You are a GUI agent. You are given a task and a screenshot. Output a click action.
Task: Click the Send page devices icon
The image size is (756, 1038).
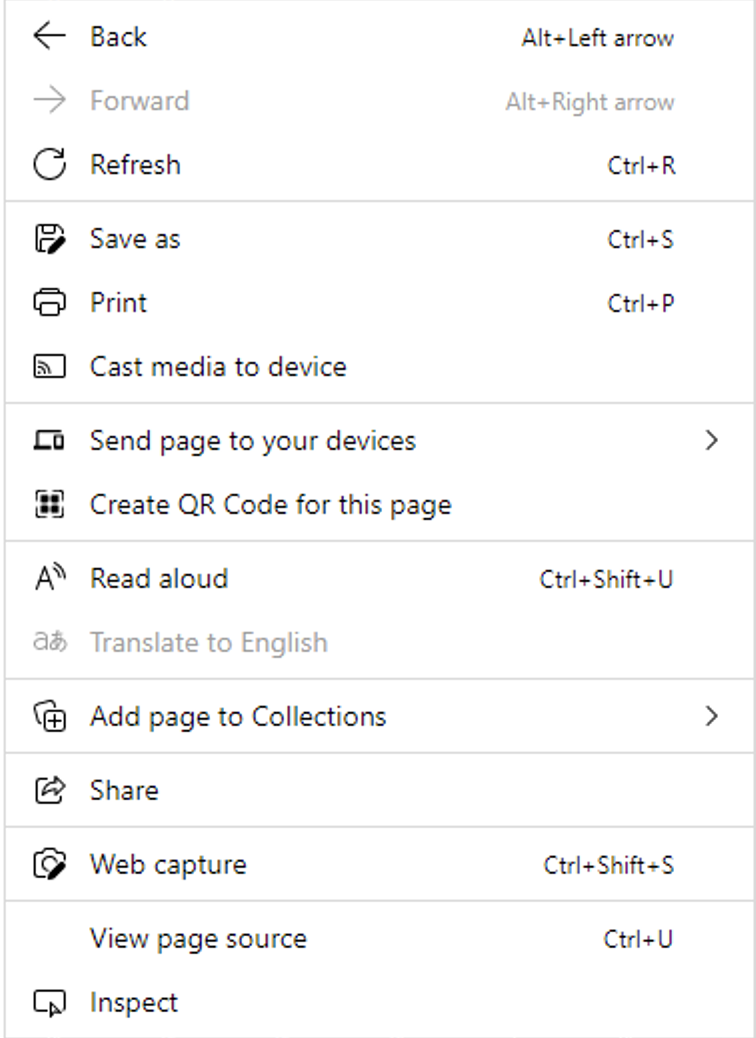coord(49,441)
